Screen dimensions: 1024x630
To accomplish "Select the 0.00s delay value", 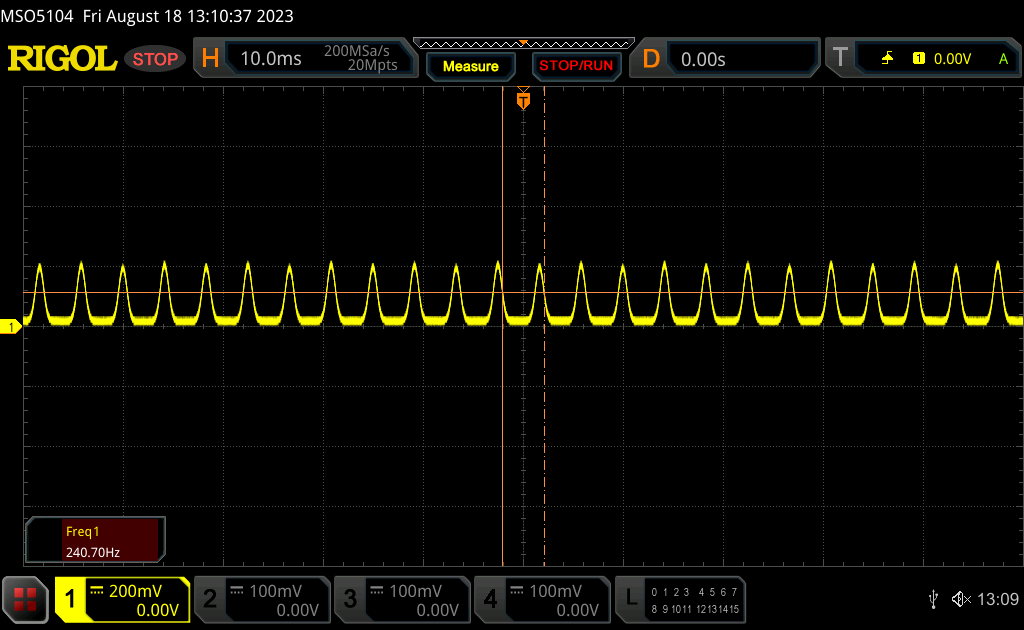I will coord(703,59).
